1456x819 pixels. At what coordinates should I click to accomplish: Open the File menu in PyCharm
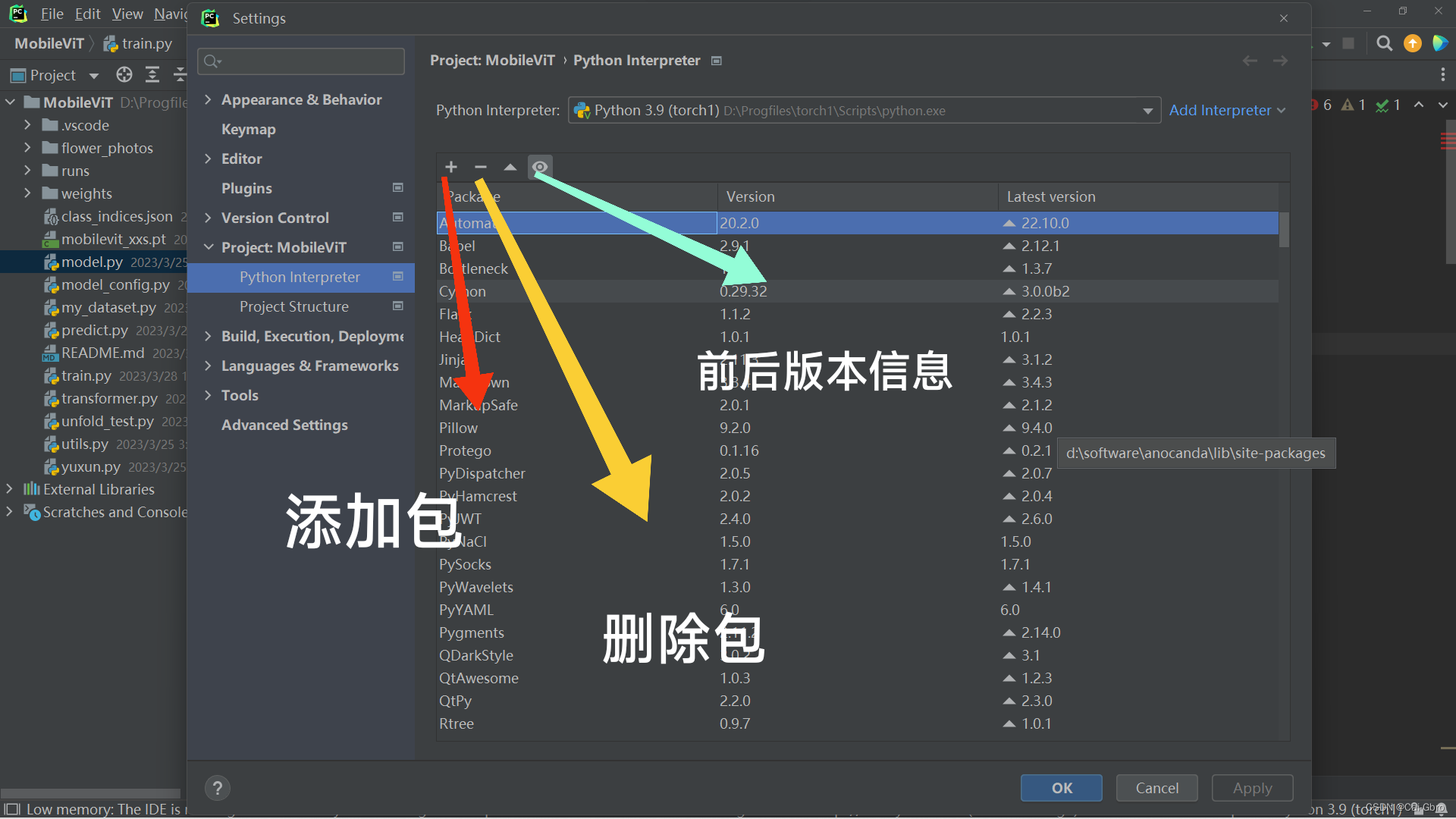click(x=52, y=14)
